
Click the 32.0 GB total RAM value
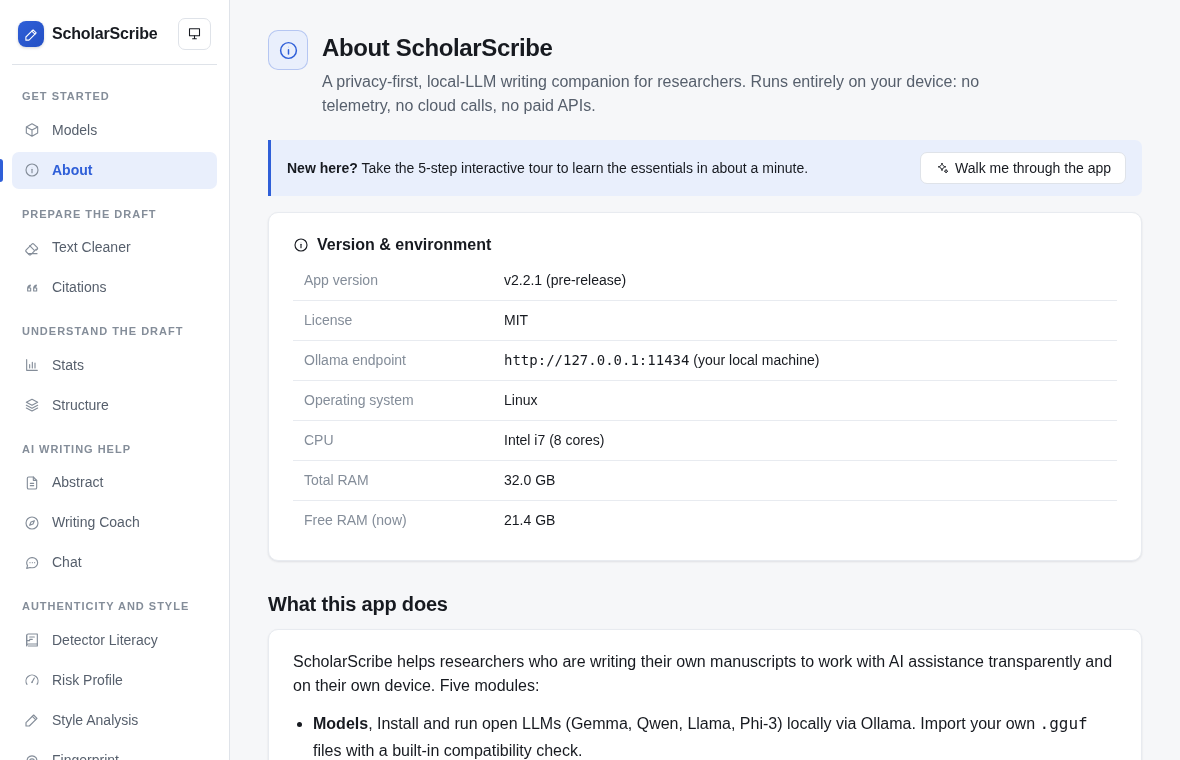(x=530, y=480)
